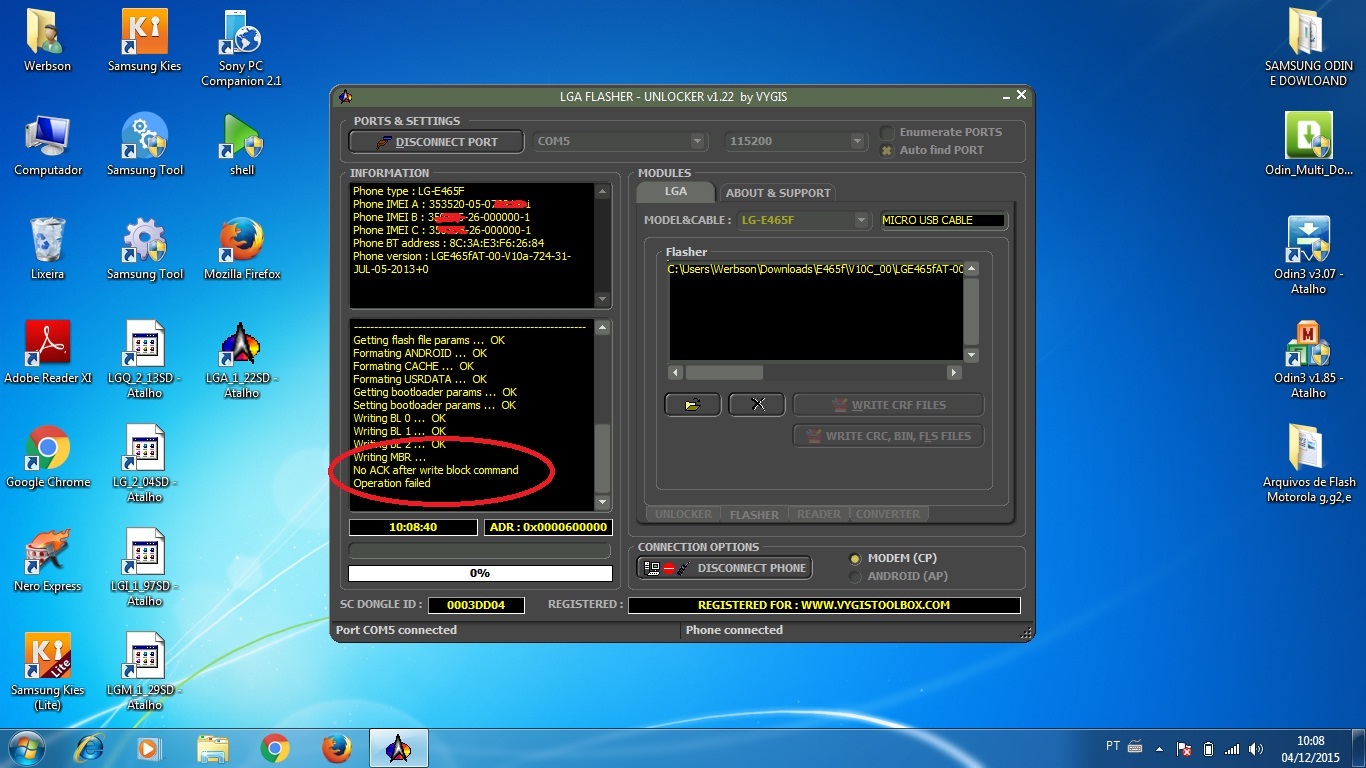Click the ADR : 0x0000600000 address field
Viewport: 1366px width, 768px height.
click(548, 527)
